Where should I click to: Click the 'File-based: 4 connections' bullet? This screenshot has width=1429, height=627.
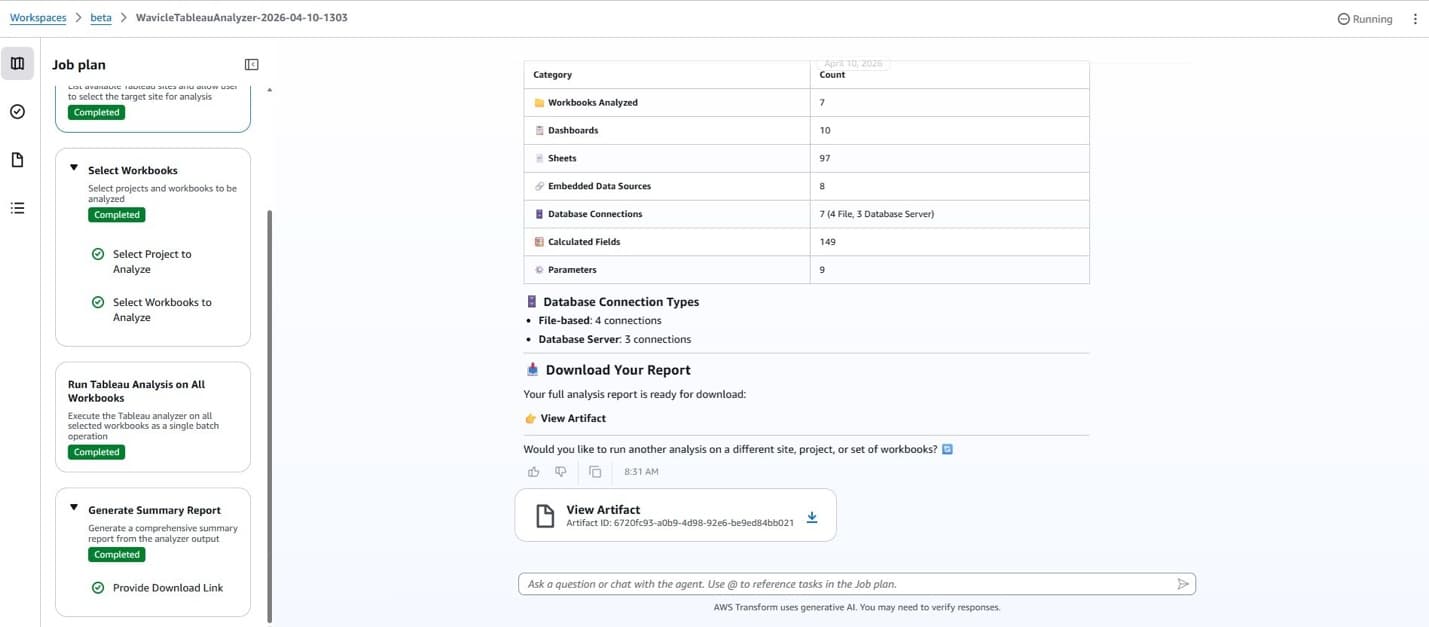pos(600,321)
